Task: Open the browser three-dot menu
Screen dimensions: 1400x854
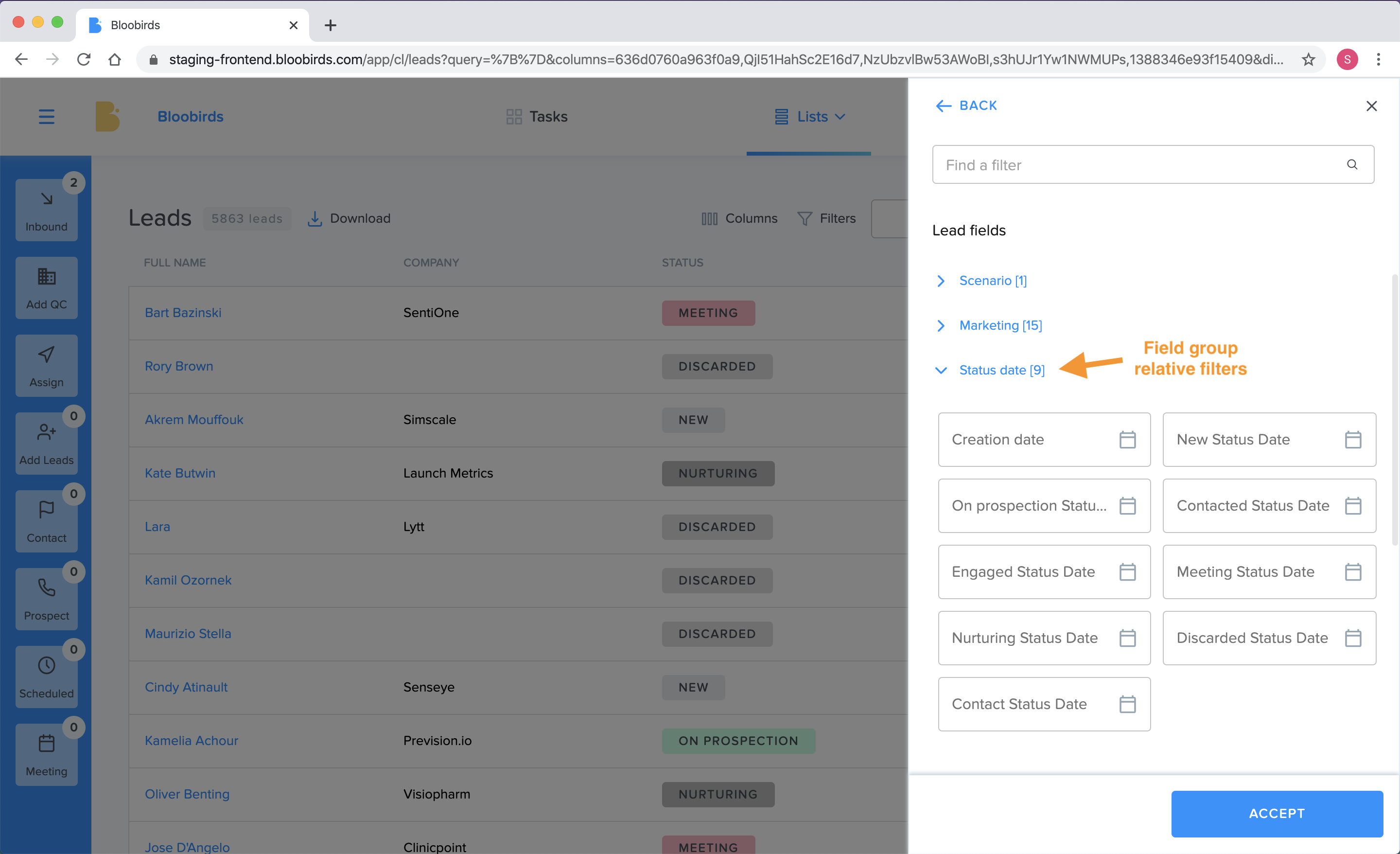Action: pyautogui.click(x=1379, y=59)
